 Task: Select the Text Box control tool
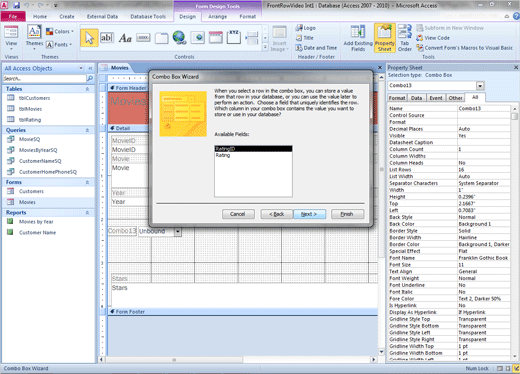(x=107, y=38)
